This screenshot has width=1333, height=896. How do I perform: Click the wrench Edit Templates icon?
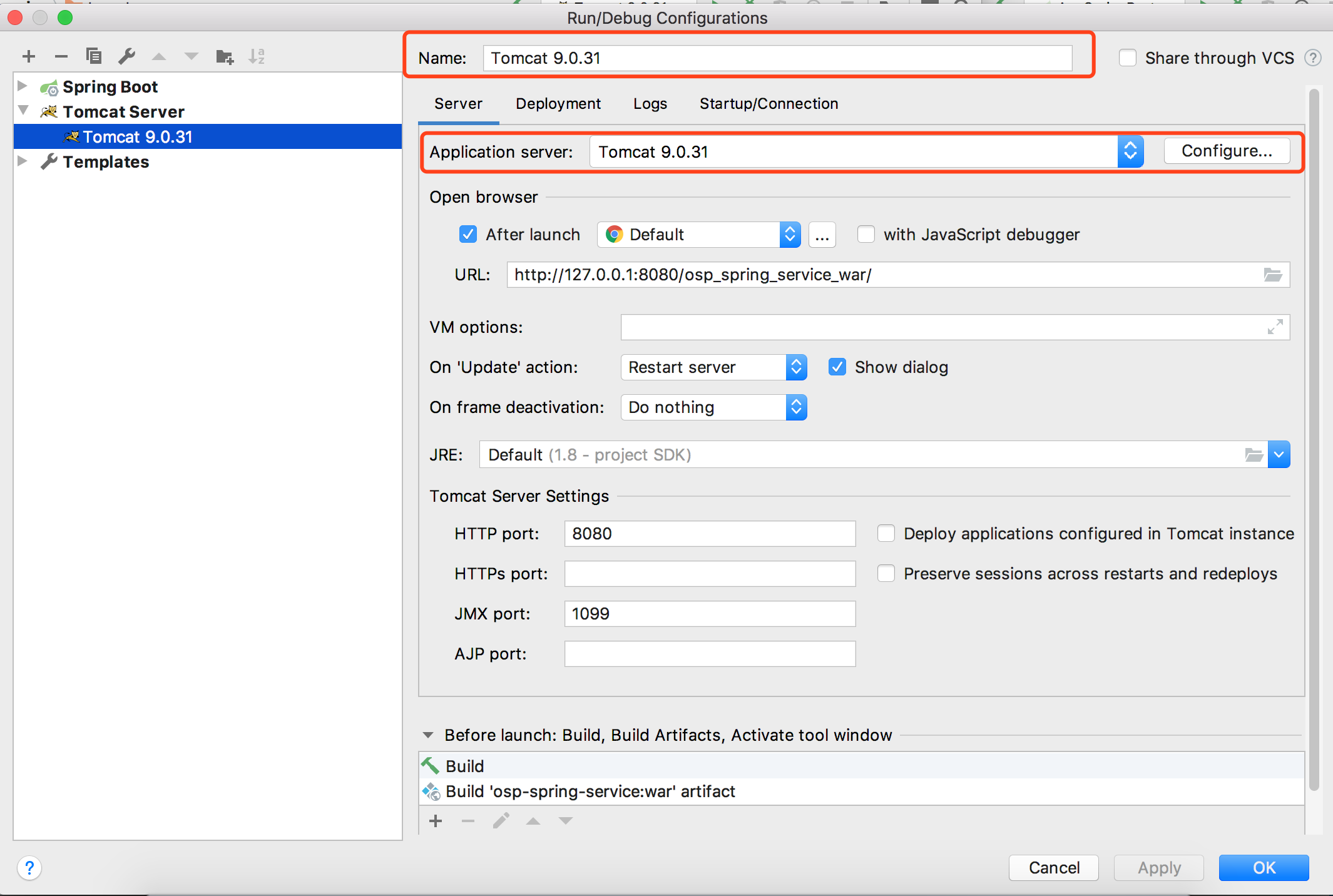pyautogui.click(x=127, y=56)
